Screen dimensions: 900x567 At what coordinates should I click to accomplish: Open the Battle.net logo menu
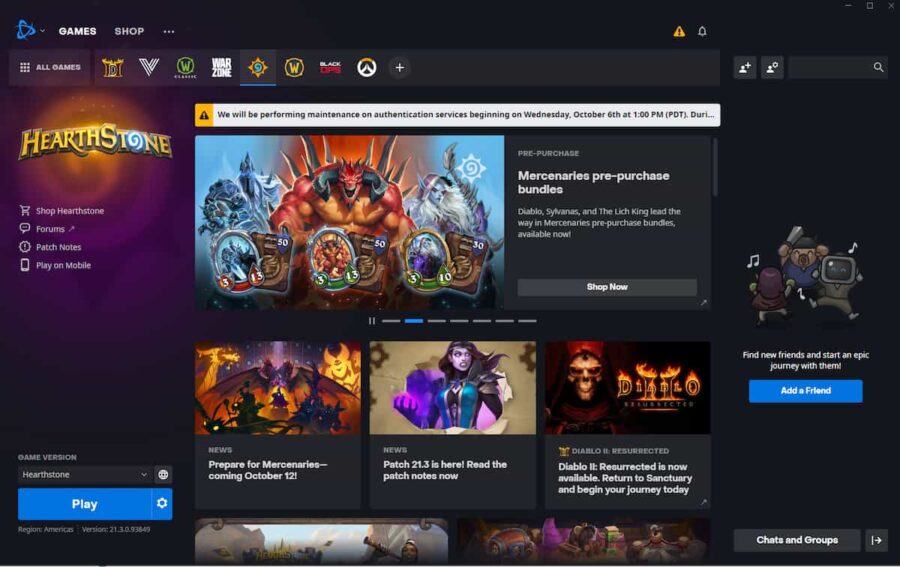26,30
